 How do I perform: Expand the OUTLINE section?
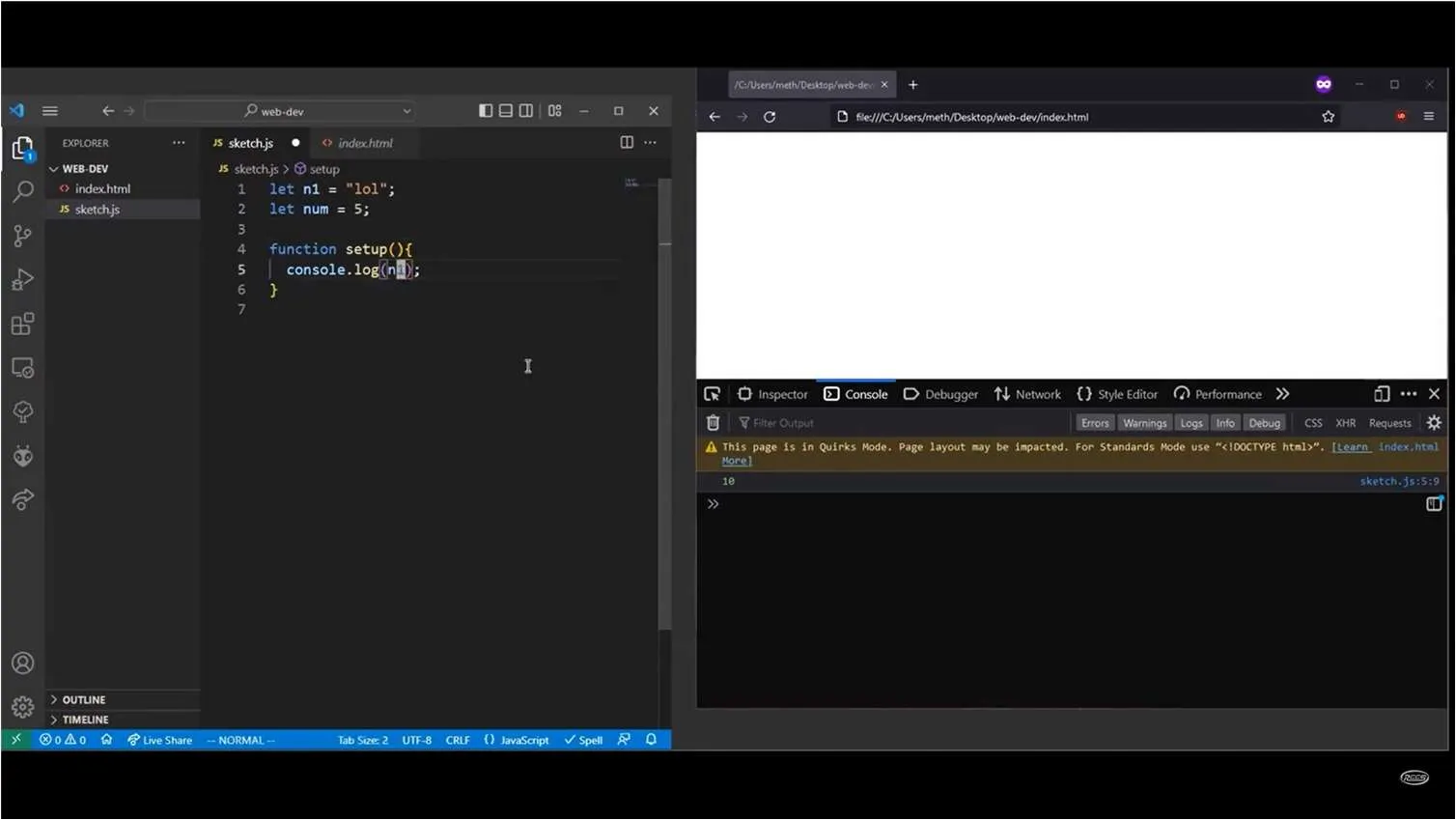[x=83, y=699]
